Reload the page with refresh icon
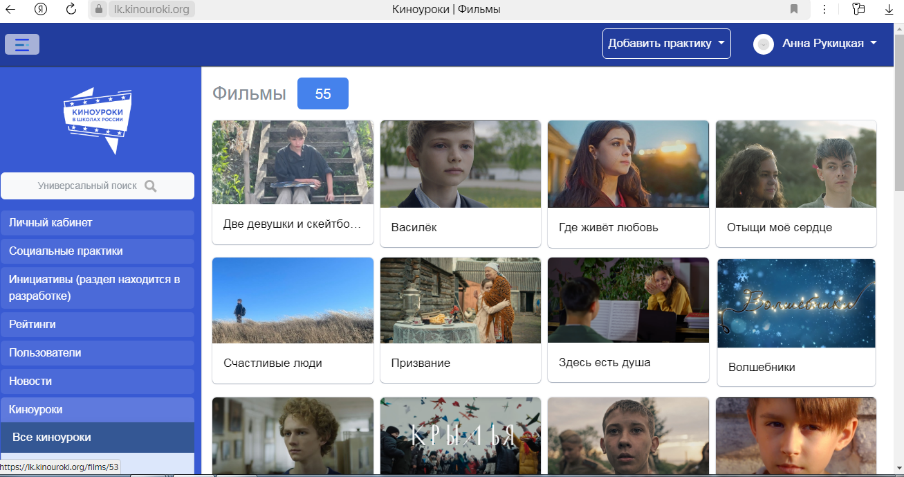 pyautogui.click(x=70, y=9)
